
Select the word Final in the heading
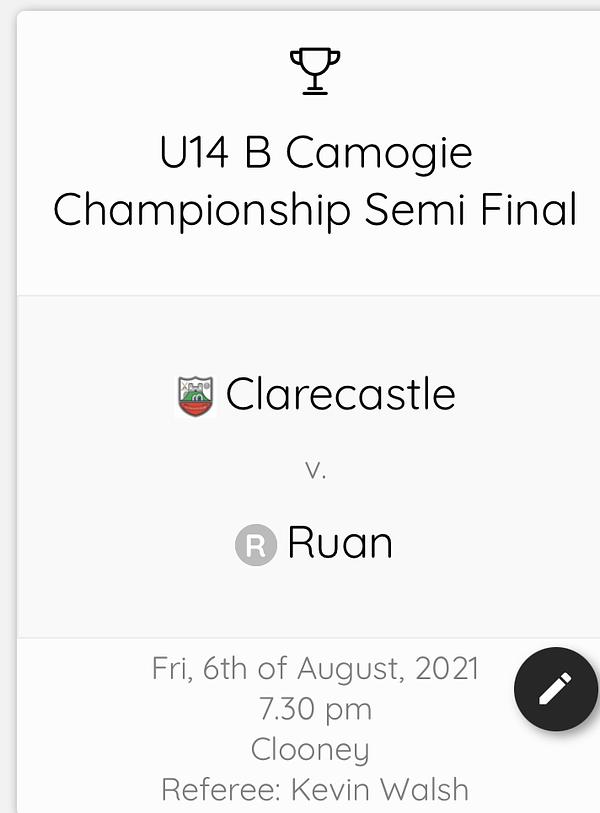tap(528, 208)
